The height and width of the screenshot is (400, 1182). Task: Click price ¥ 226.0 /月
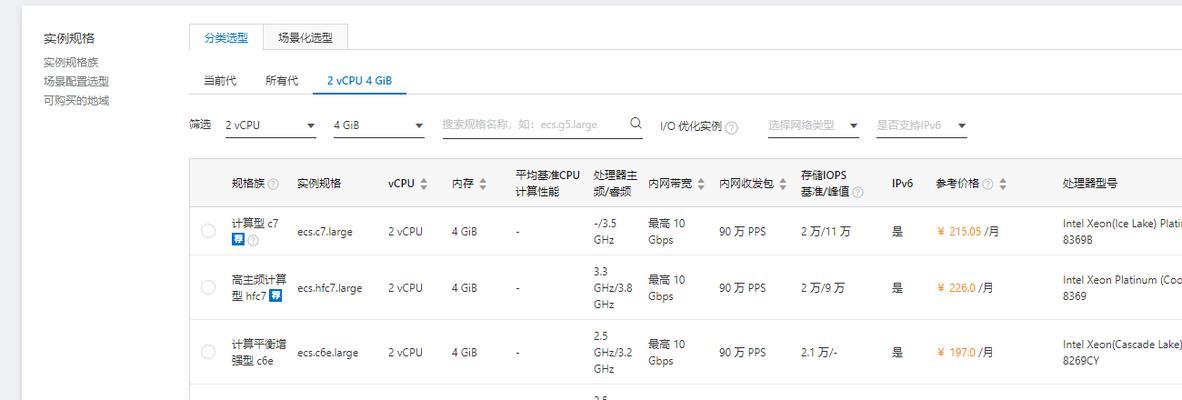pyautogui.click(x=965, y=288)
